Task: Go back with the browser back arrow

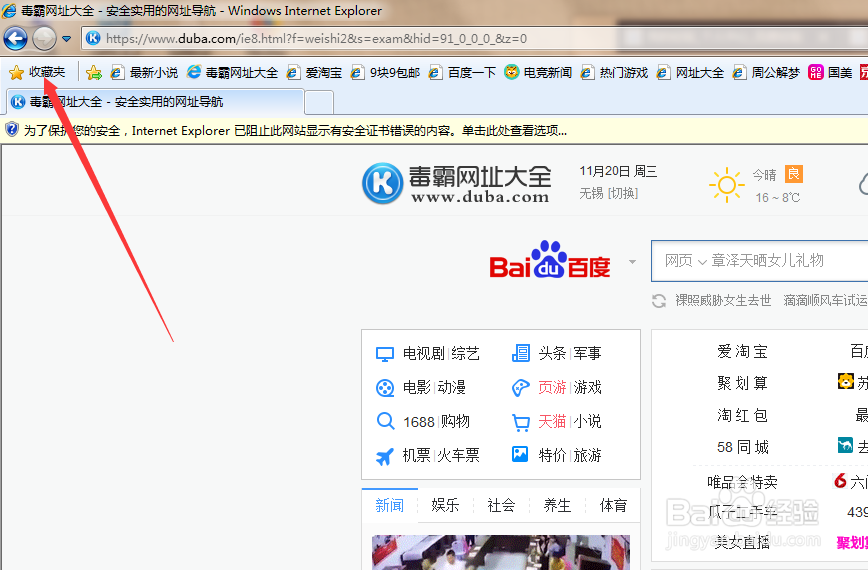Action: point(15,39)
